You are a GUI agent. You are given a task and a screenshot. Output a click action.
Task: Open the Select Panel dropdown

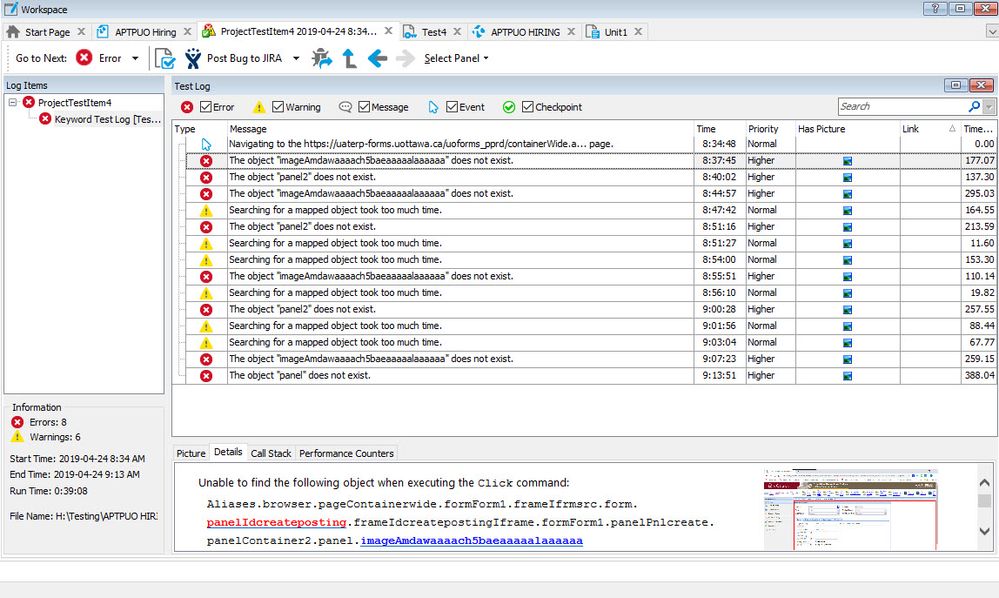click(x=456, y=58)
